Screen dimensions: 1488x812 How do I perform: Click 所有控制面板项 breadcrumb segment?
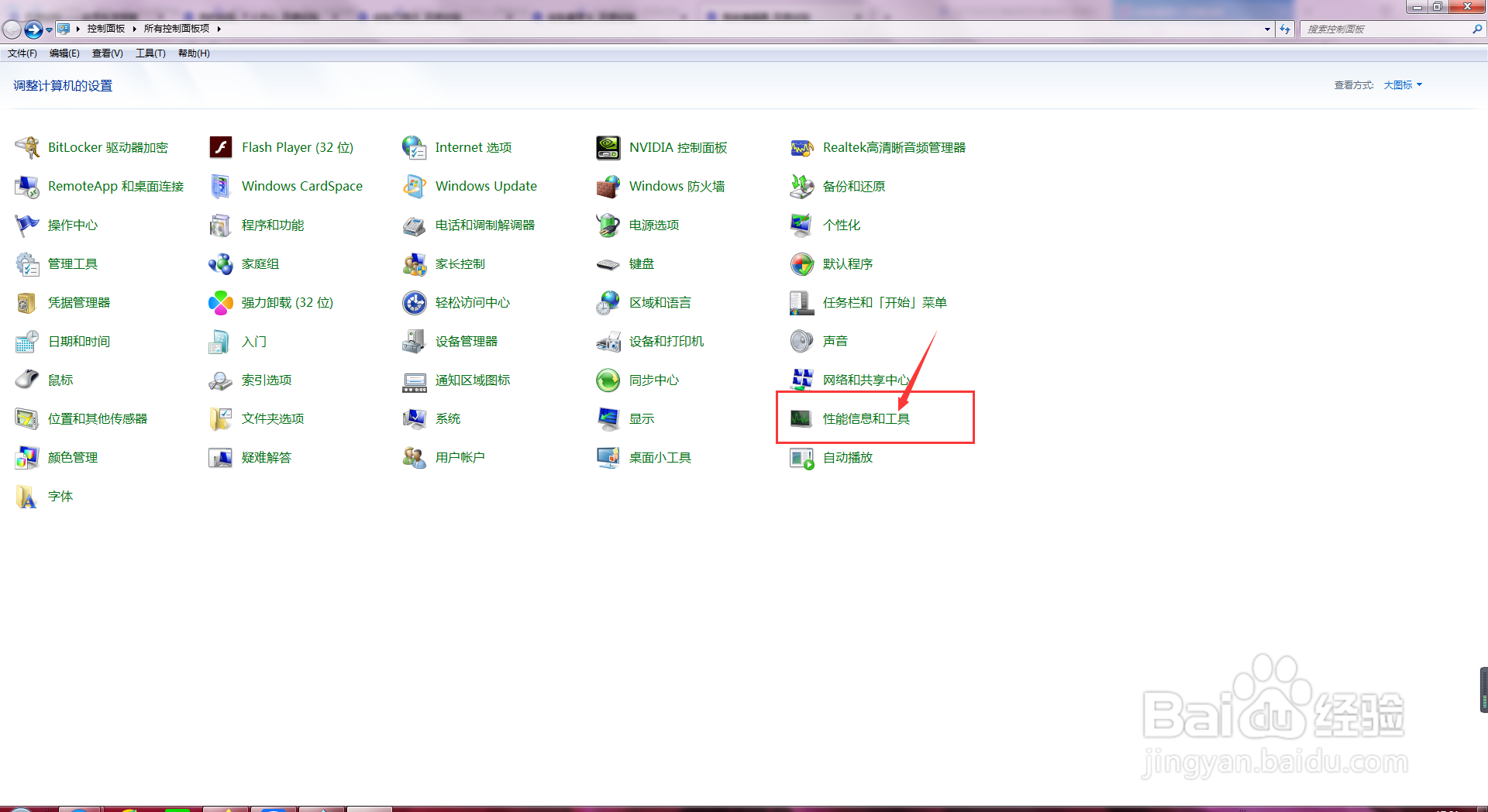(x=177, y=29)
